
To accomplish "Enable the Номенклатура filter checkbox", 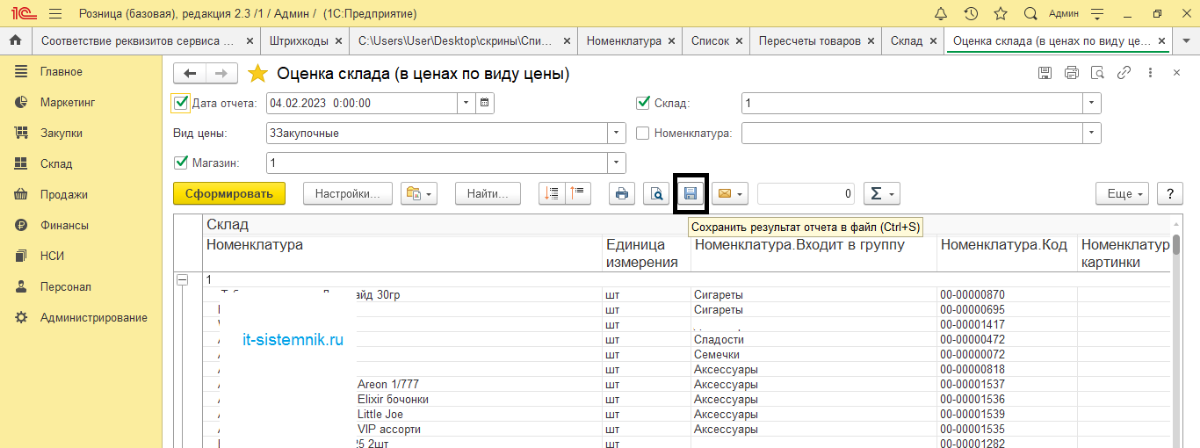I will (x=643, y=132).
